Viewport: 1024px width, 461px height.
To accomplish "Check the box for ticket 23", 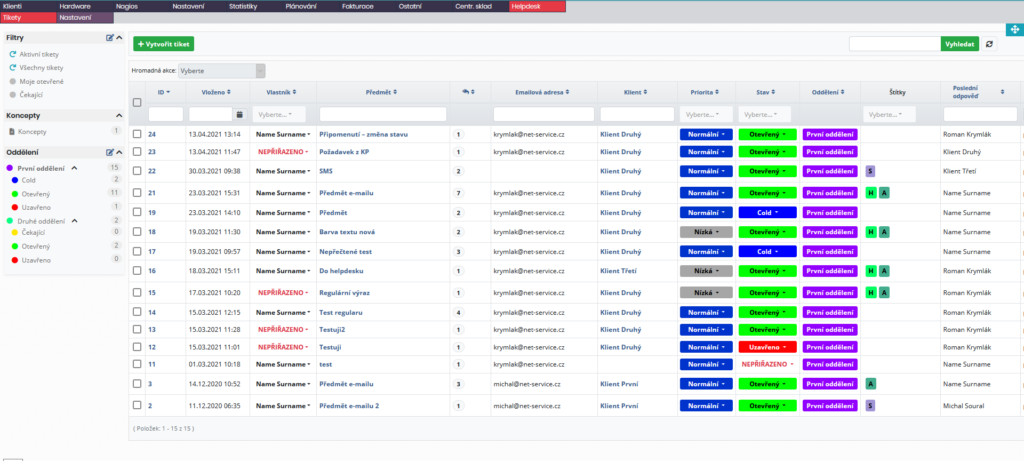I will click(137, 151).
